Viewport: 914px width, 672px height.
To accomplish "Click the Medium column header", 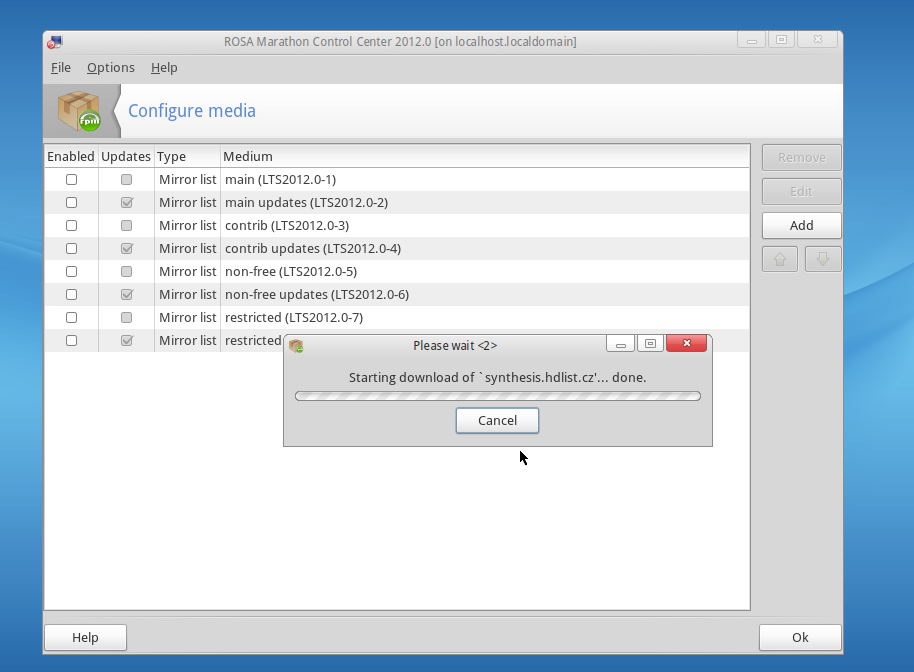I will (485, 156).
